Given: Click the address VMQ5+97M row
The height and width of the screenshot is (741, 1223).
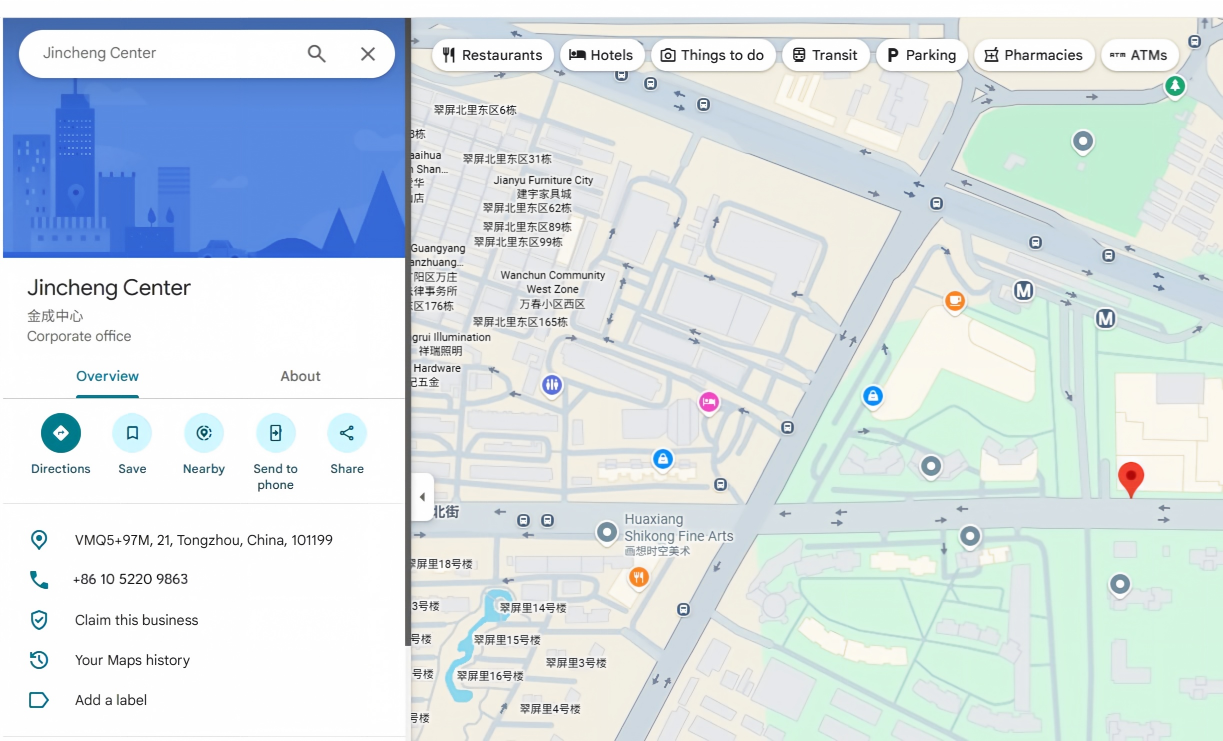Looking at the screenshot, I should (204, 540).
